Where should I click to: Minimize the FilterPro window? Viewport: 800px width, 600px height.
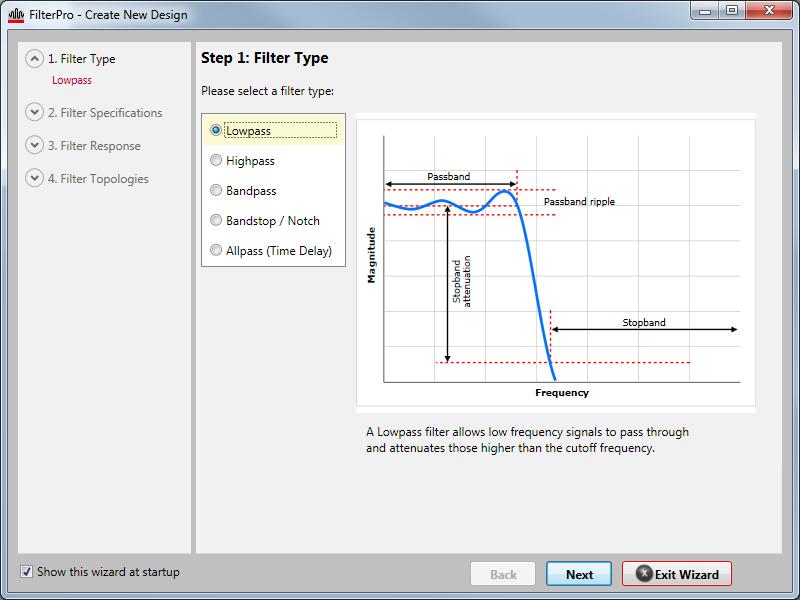click(705, 11)
